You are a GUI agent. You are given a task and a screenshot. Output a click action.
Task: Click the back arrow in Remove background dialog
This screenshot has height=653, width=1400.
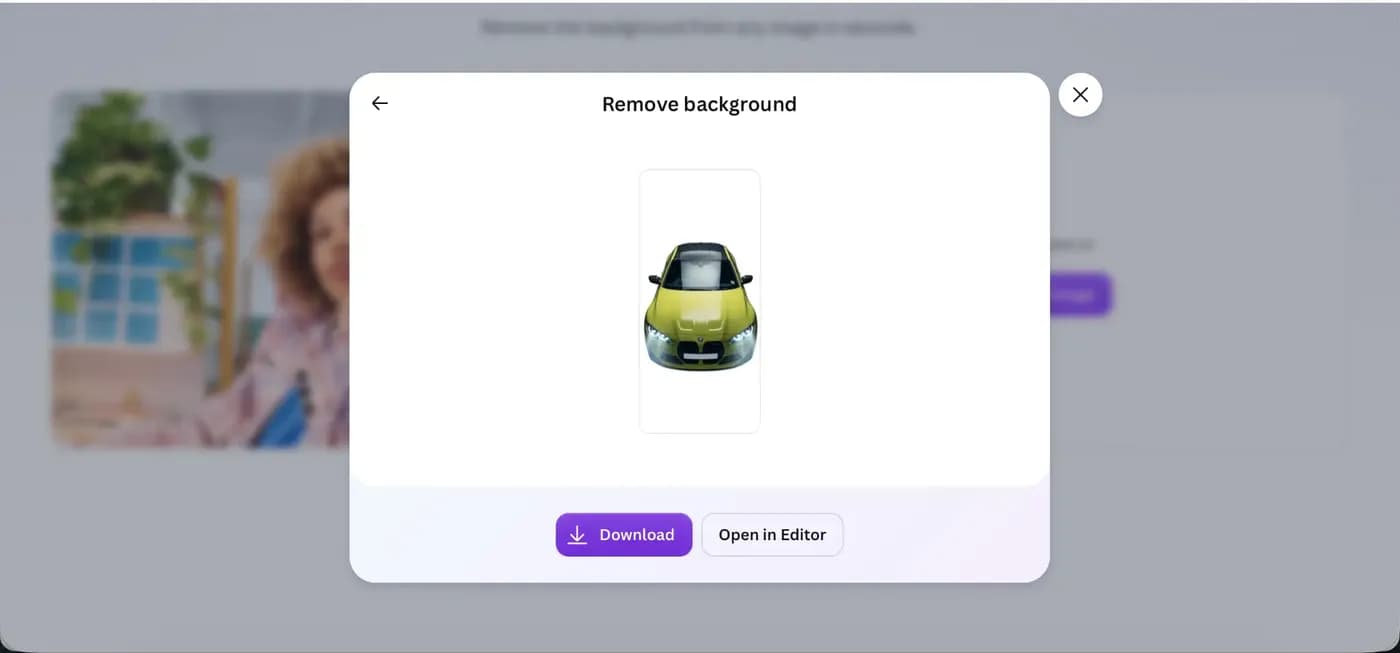(x=379, y=103)
